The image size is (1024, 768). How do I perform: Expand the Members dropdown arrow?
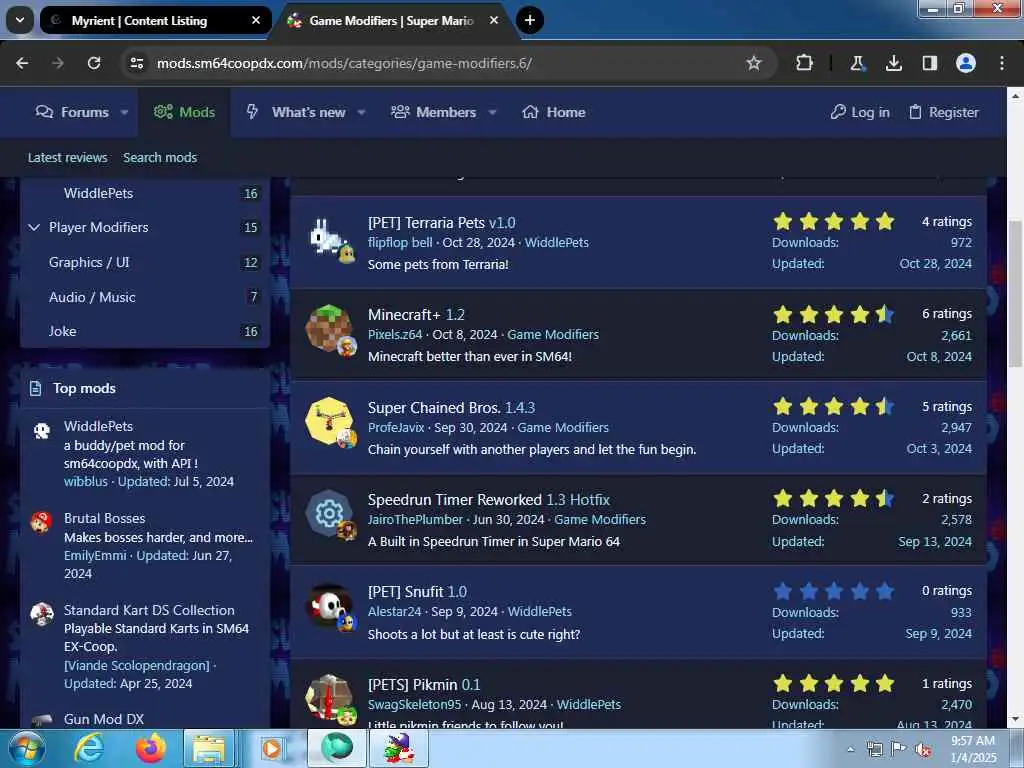[492, 112]
